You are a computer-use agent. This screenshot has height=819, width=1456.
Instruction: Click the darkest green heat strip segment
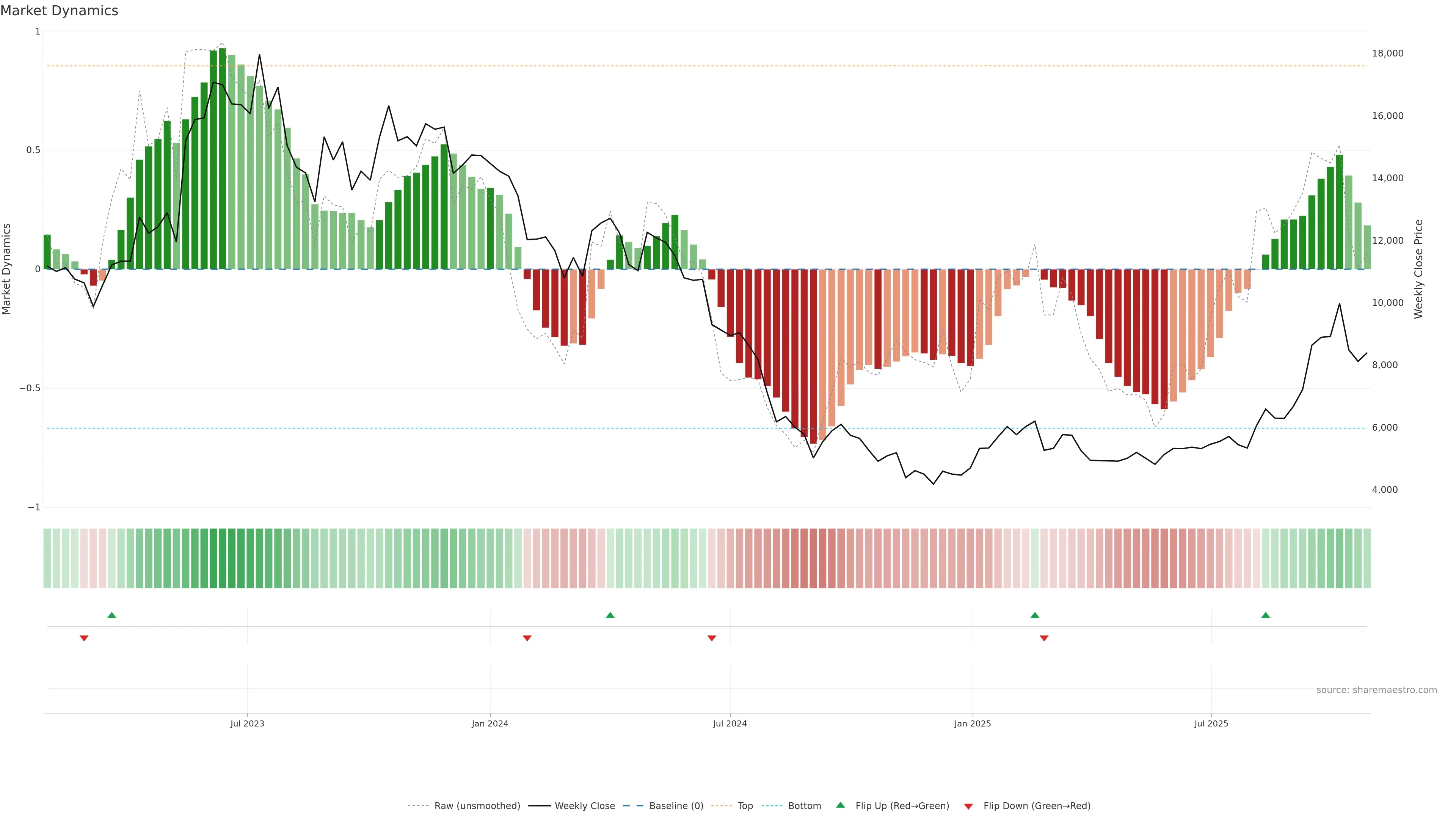tap(222, 559)
